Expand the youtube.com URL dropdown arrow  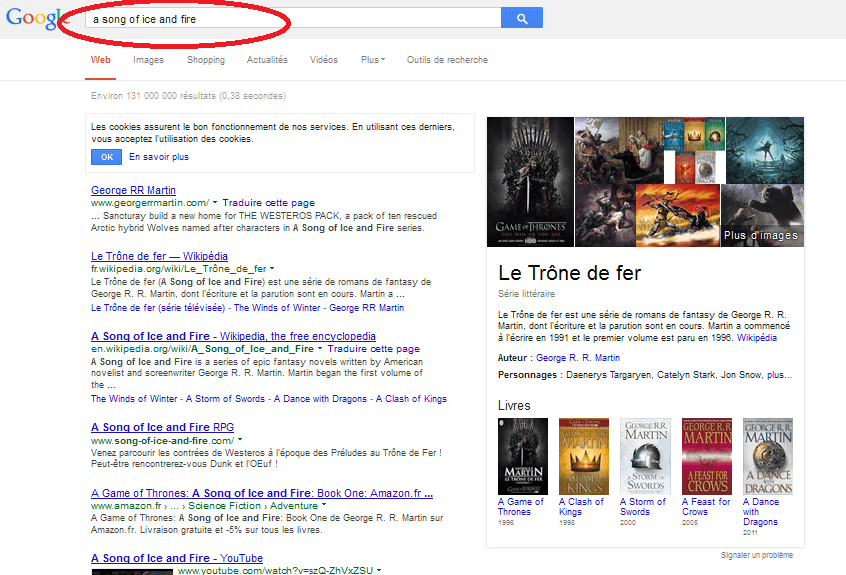click(379, 570)
